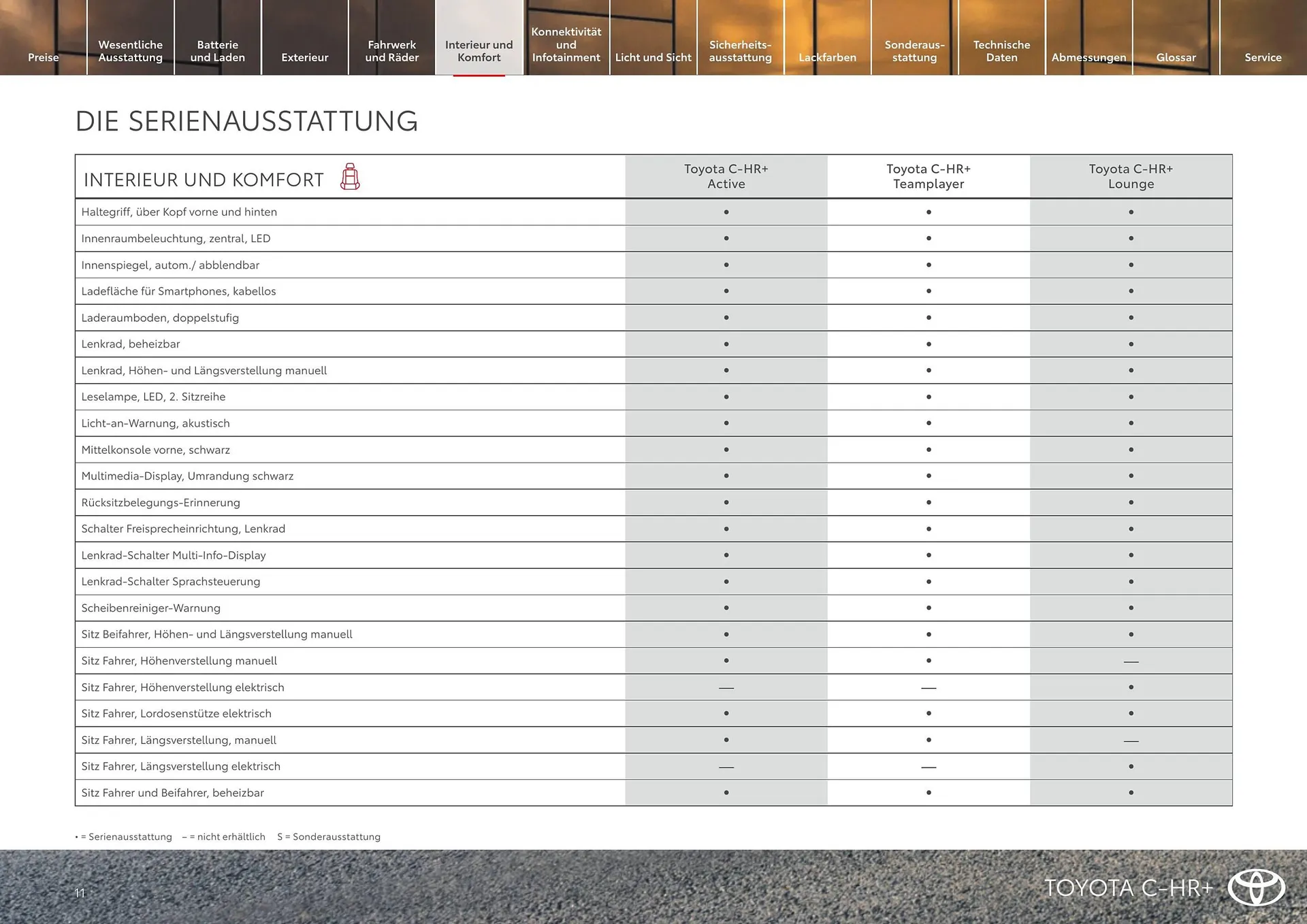Image resolution: width=1307 pixels, height=924 pixels.
Task: Jump to Licht und Sicht
Action: coord(653,57)
